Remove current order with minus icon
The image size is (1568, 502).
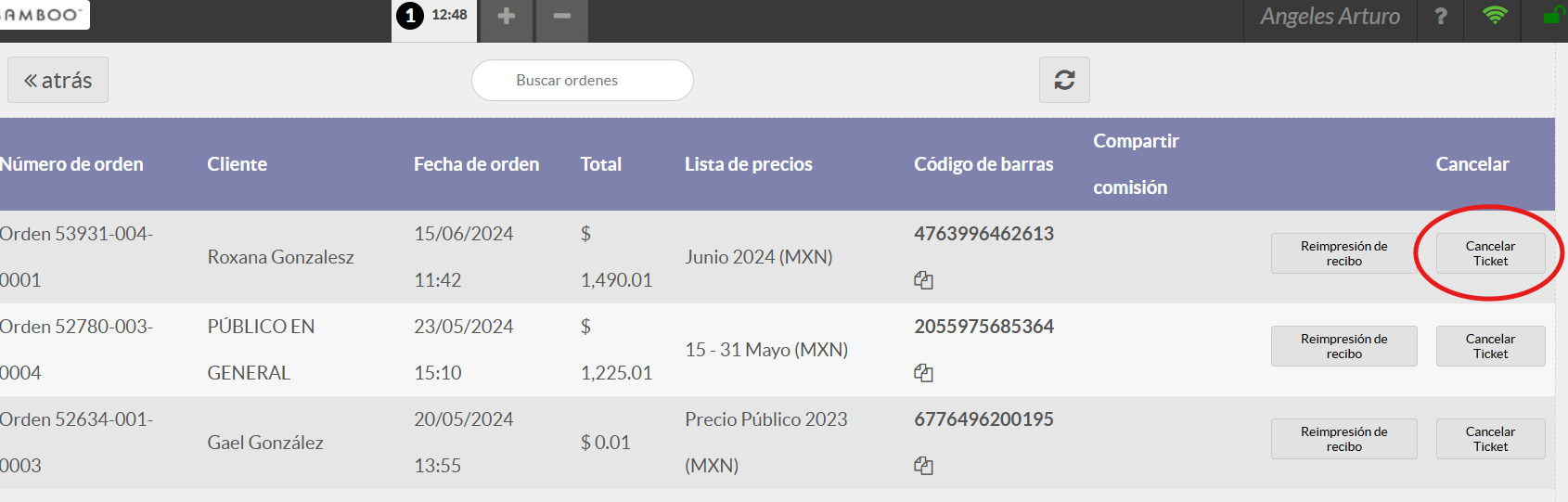click(561, 17)
